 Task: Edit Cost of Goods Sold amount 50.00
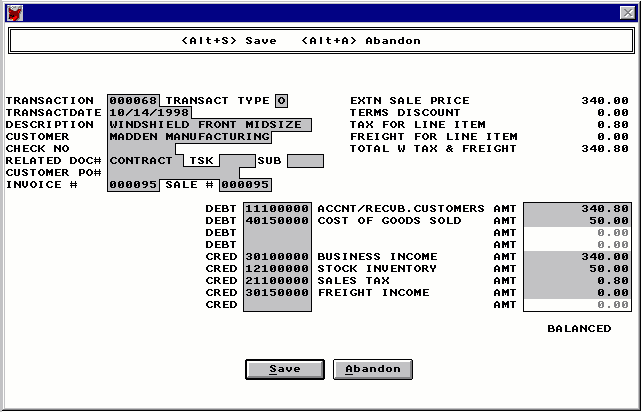coord(577,221)
